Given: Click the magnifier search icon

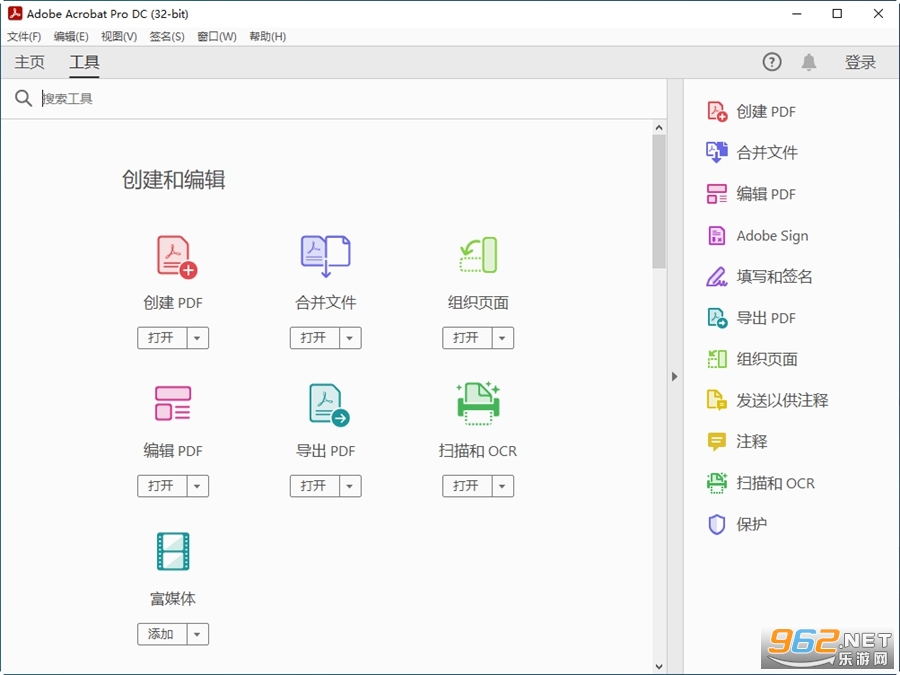Looking at the screenshot, I should click(23, 98).
